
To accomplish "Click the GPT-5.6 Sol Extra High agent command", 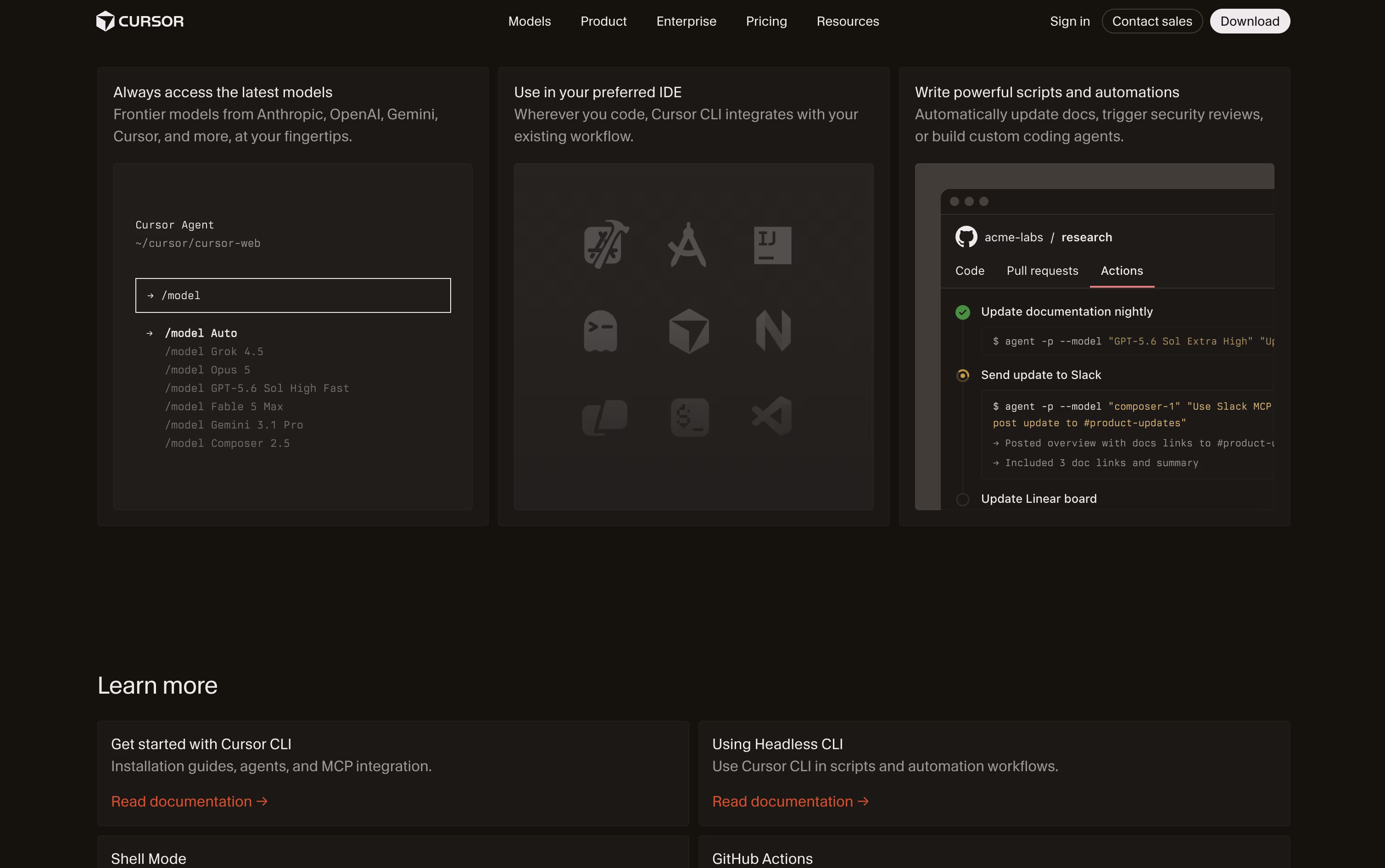I will tap(1128, 342).
